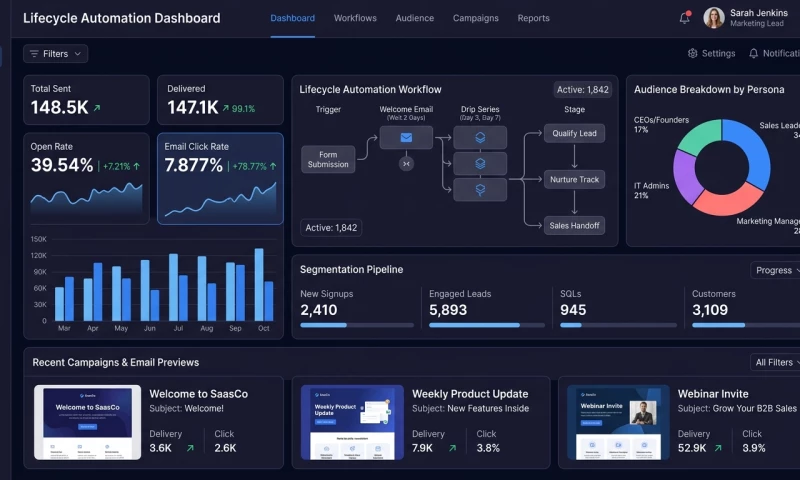The width and height of the screenshot is (800, 480).
Task: Select the red Marketing Managers donut segment
Action: [x=729, y=201]
